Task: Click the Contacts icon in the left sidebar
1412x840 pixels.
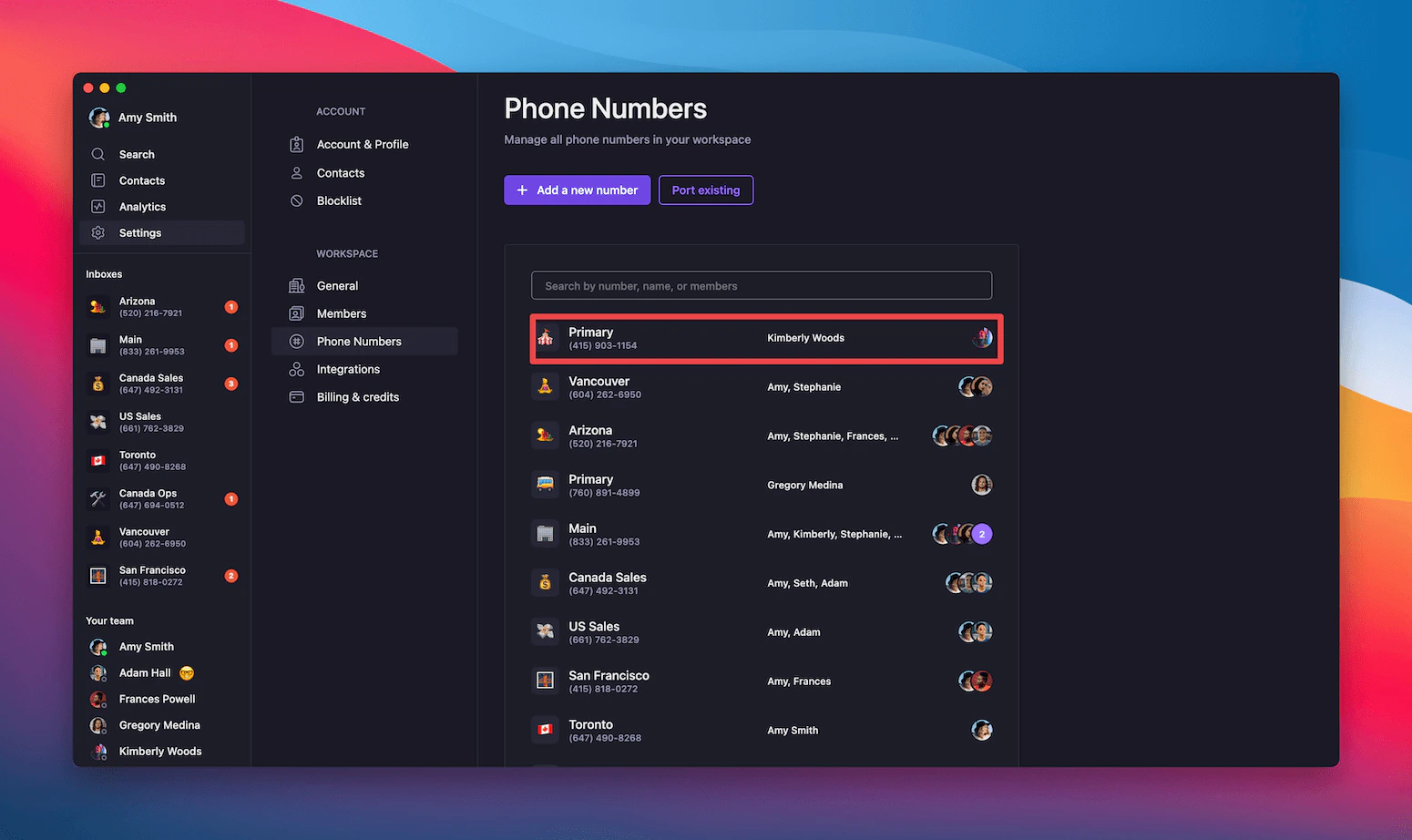Action: pyautogui.click(x=98, y=180)
